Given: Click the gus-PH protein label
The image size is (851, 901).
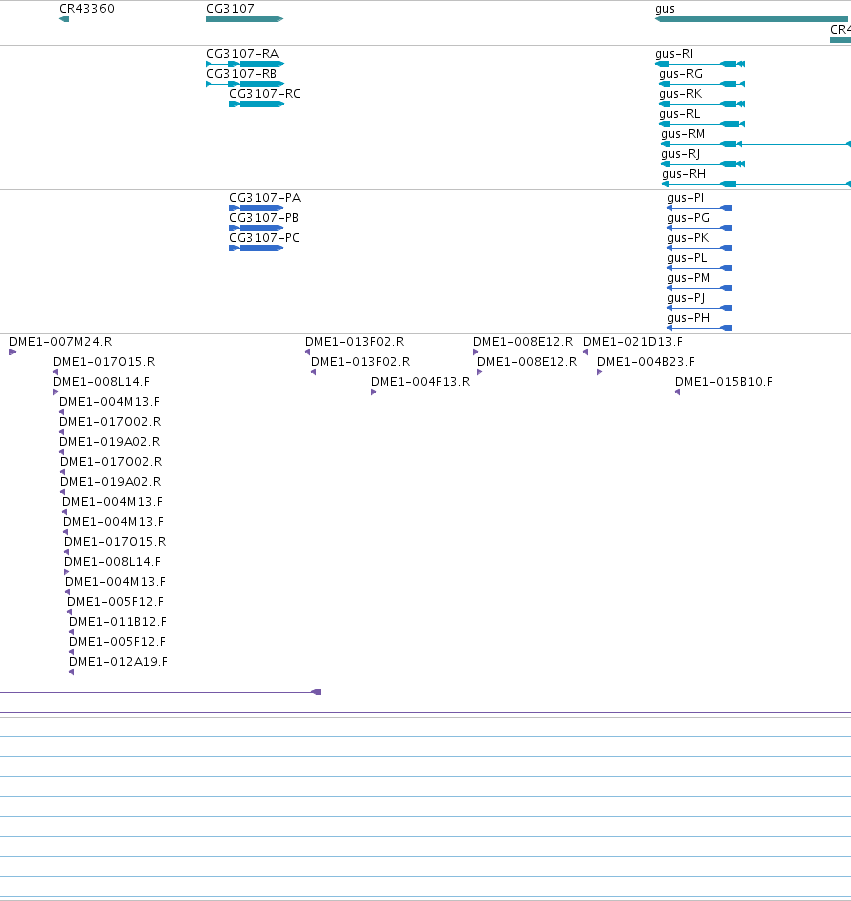Looking at the screenshot, I should tap(688, 318).
